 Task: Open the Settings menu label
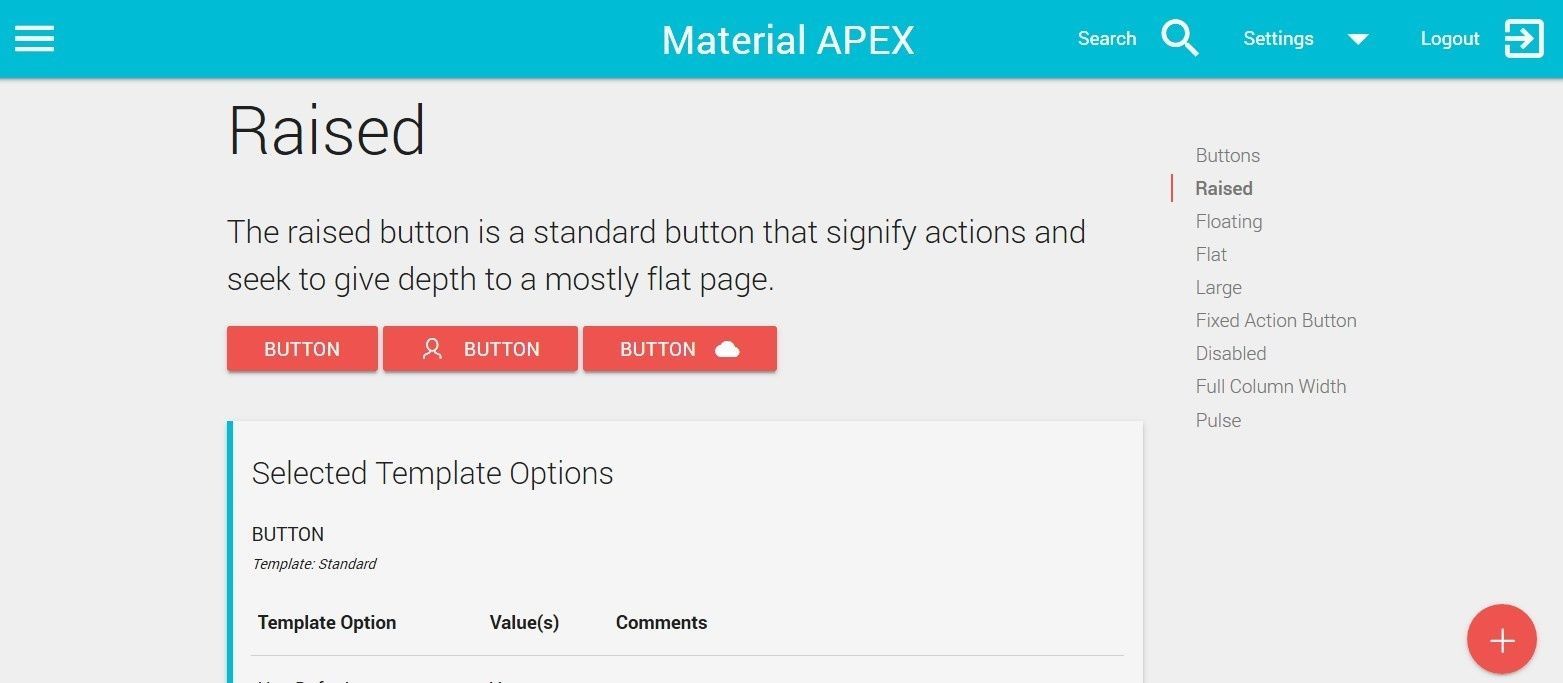pos(1278,39)
